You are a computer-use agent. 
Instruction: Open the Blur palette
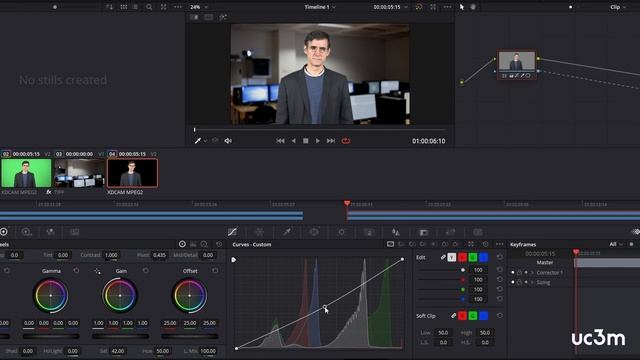396,232
